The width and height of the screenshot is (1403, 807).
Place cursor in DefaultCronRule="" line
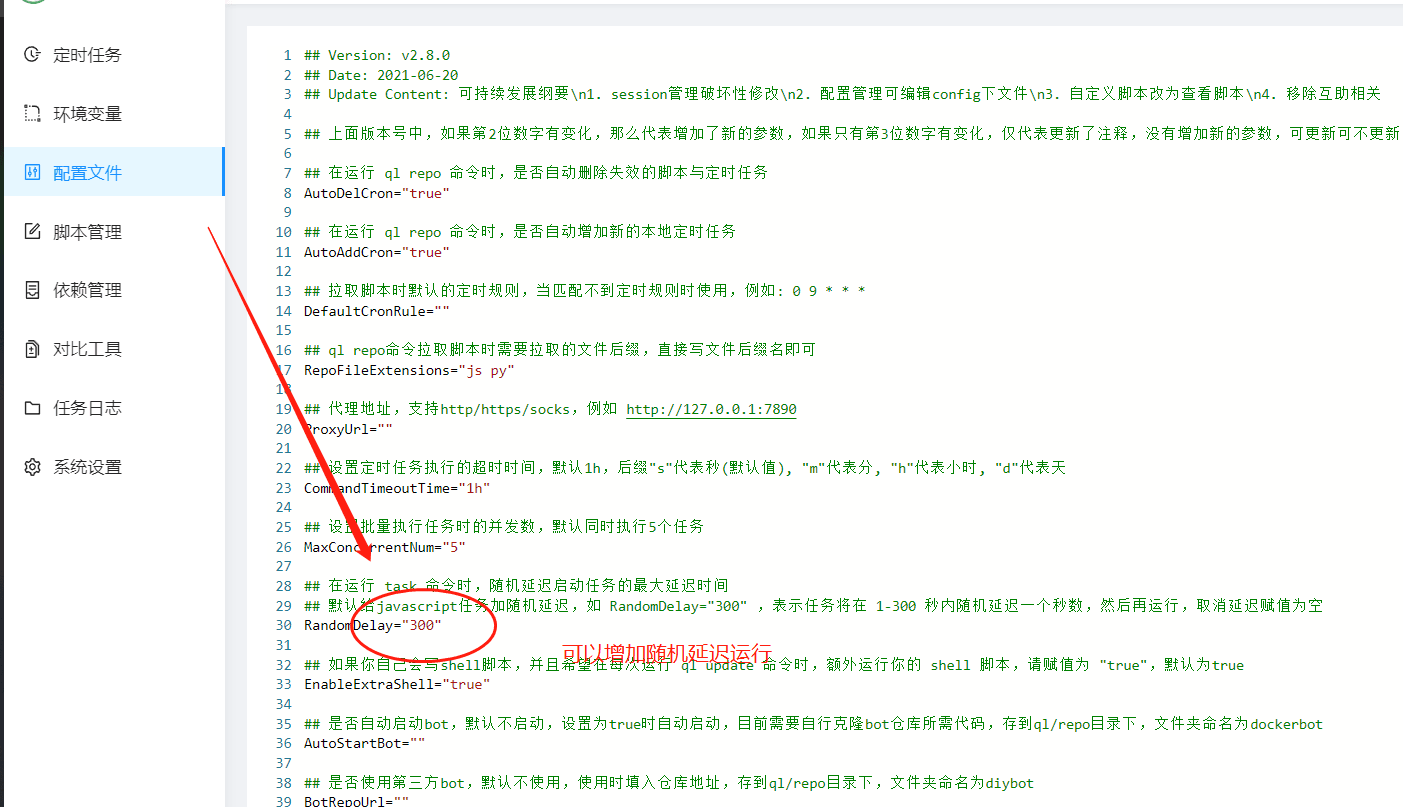(377, 311)
